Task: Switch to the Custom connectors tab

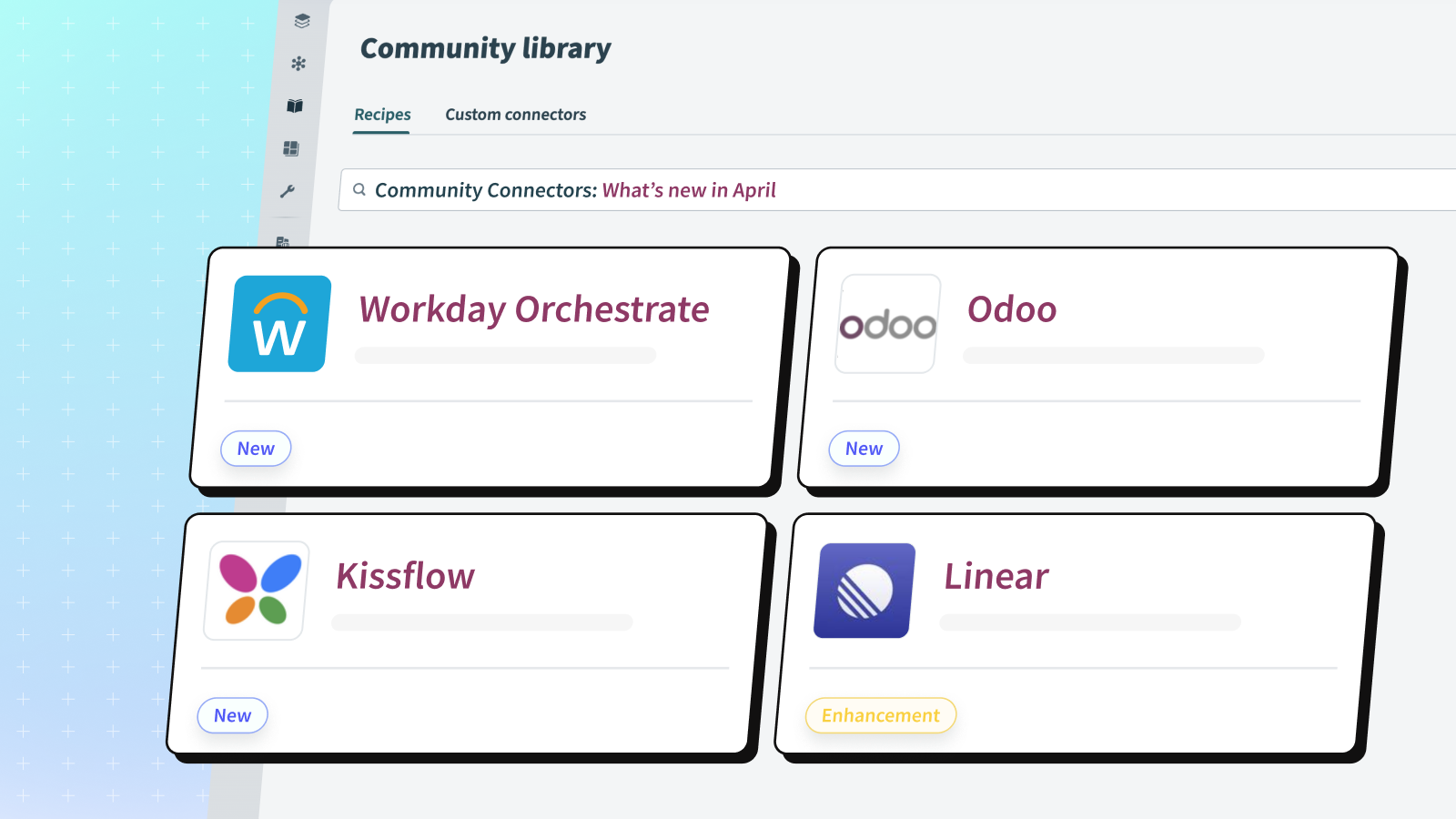Action: pos(515,115)
